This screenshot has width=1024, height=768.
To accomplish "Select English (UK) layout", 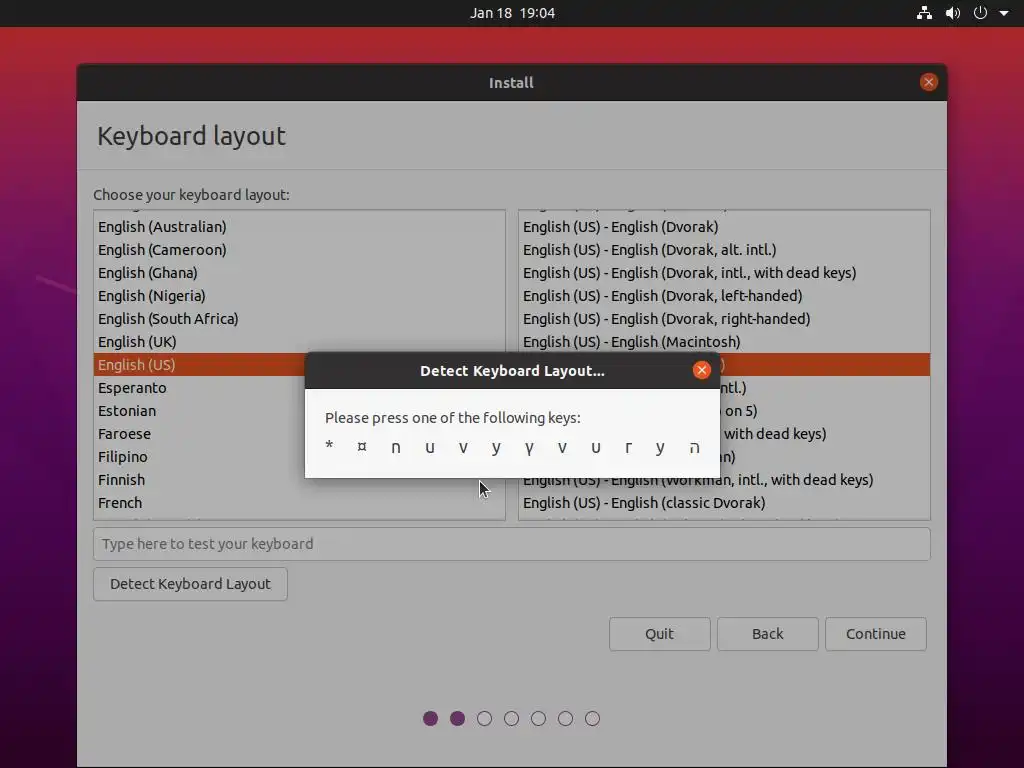I will (x=299, y=342).
